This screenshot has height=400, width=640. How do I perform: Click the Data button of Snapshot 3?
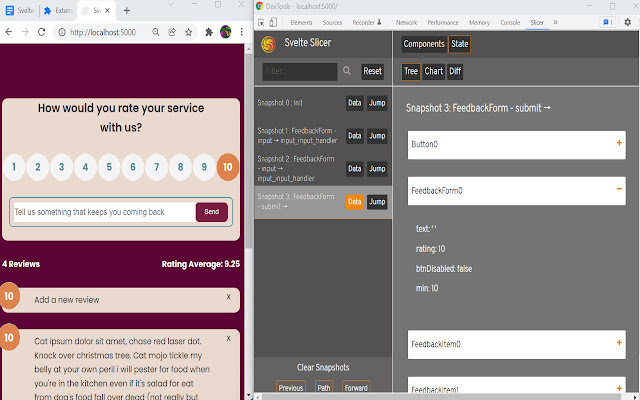tap(354, 202)
